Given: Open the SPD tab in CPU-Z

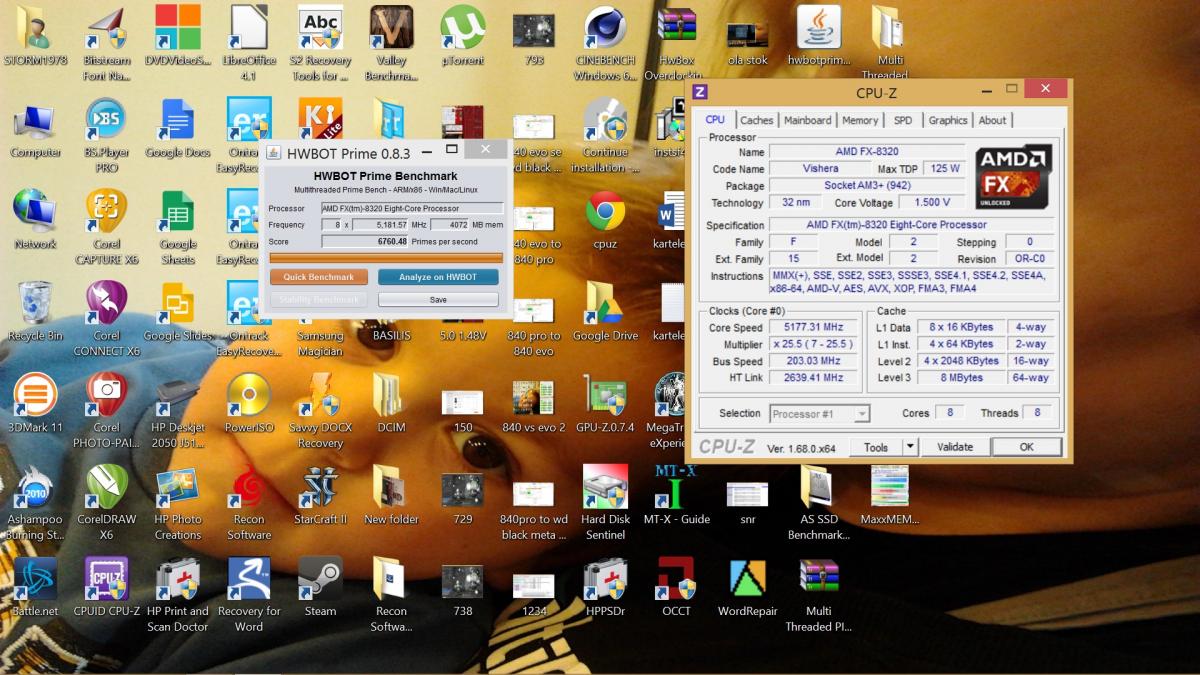Looking at the screenshot, I should [903, 120].
